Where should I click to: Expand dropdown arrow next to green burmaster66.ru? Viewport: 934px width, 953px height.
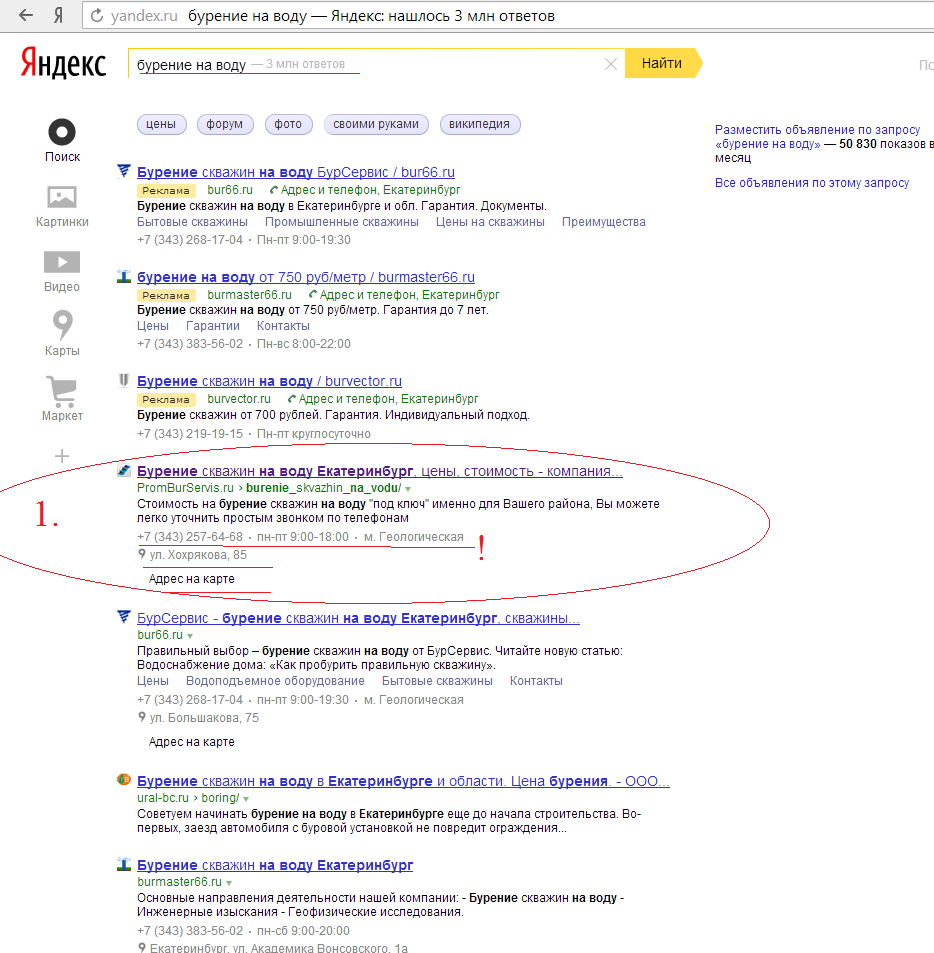point(229,882)
